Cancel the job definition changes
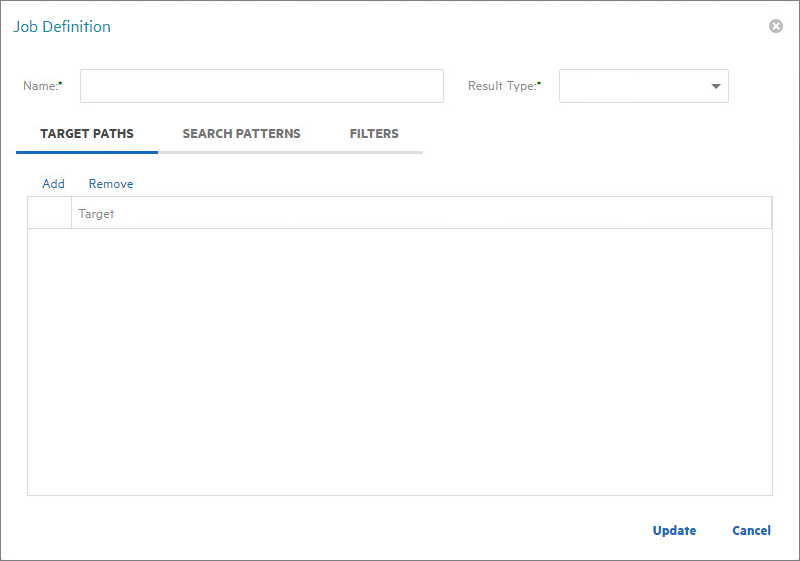Viewport: 800px width, 561px height. 751,531
